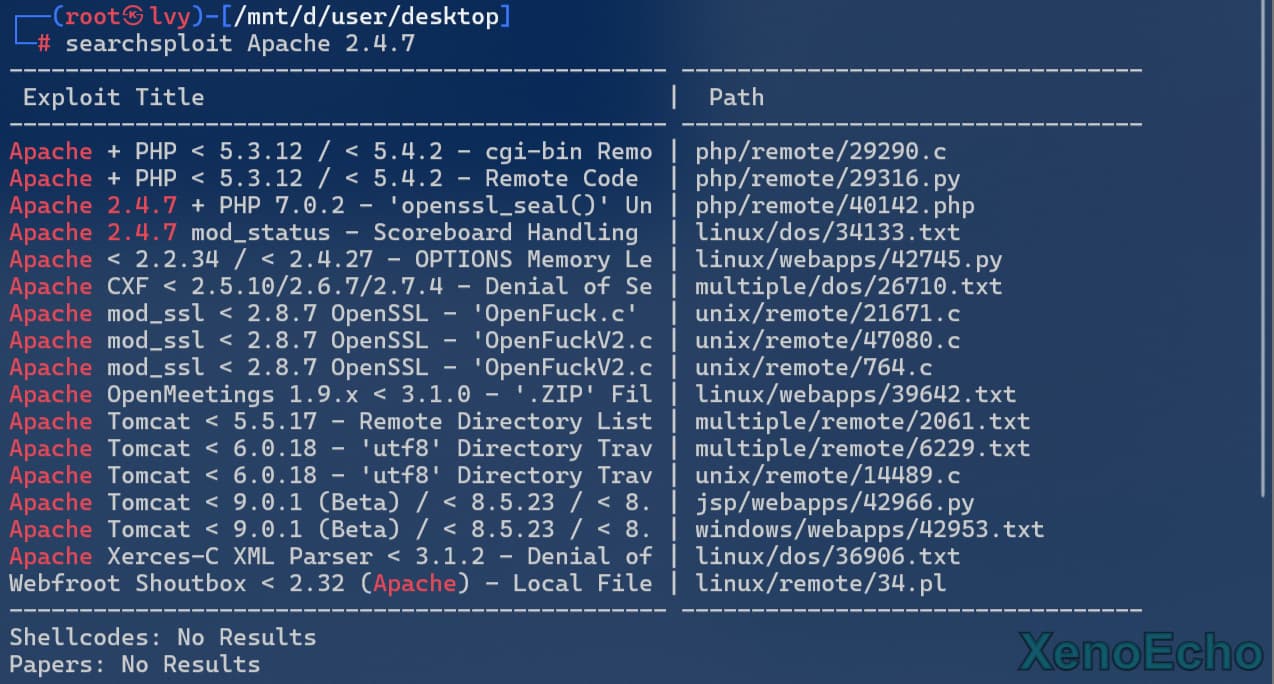
Task: Select the linux/webapps/42745.py path
Action: [x=848, y=260]
